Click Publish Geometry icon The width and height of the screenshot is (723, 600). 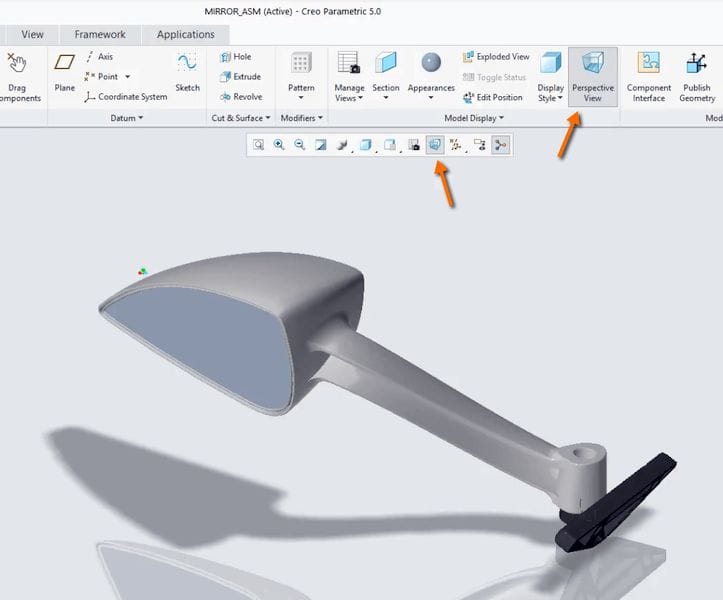[x=697, y=75]
